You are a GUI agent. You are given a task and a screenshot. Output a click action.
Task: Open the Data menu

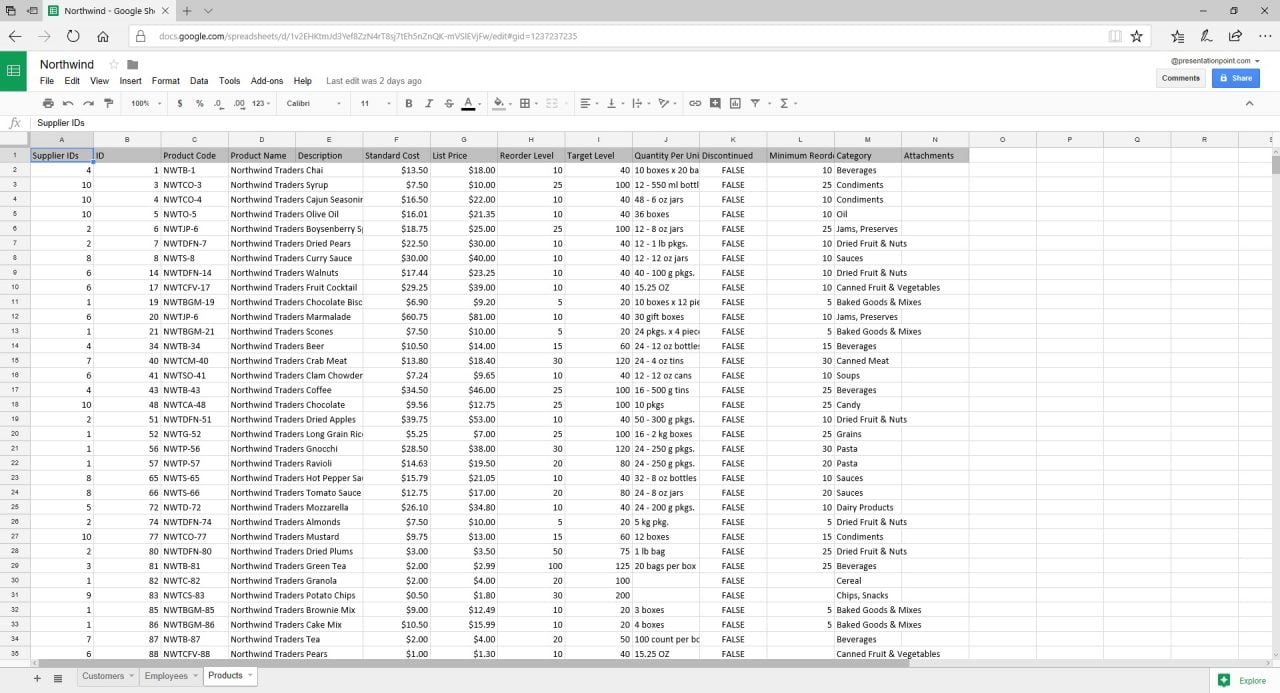click(x=199, y=81)
